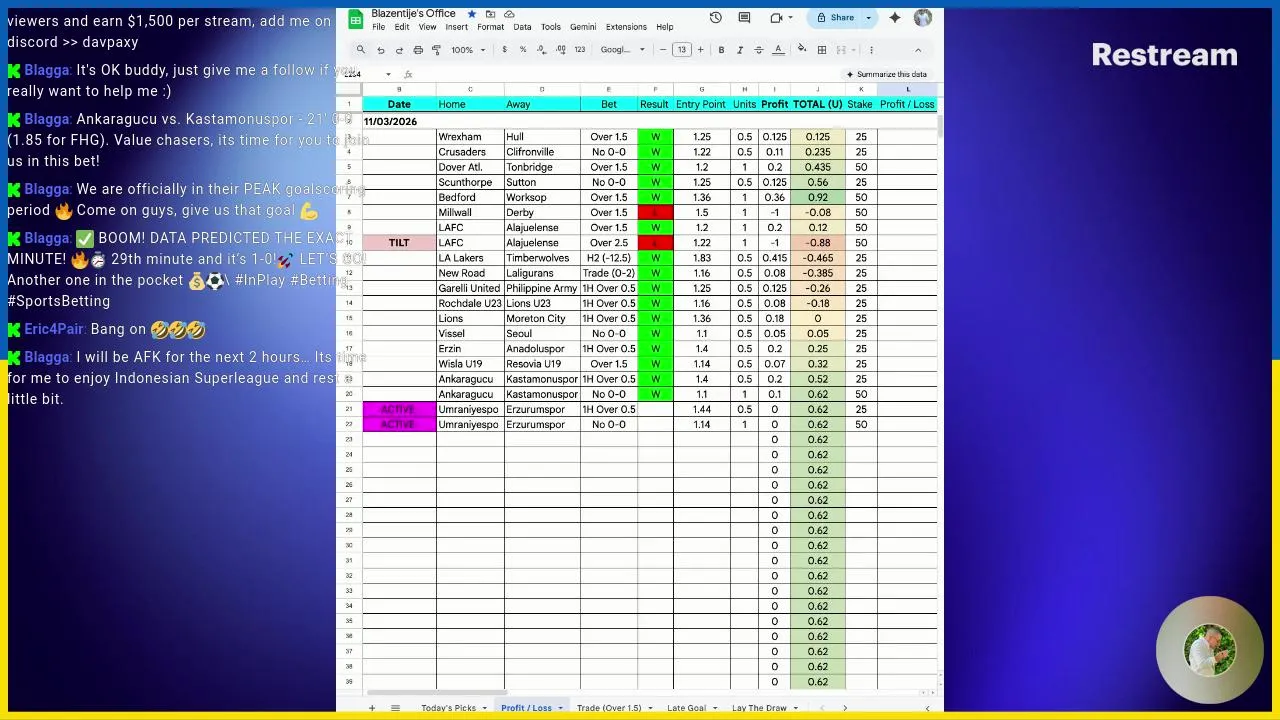Toggle italic formatting
1280x720 pixels.
click(x=740, y=50)
